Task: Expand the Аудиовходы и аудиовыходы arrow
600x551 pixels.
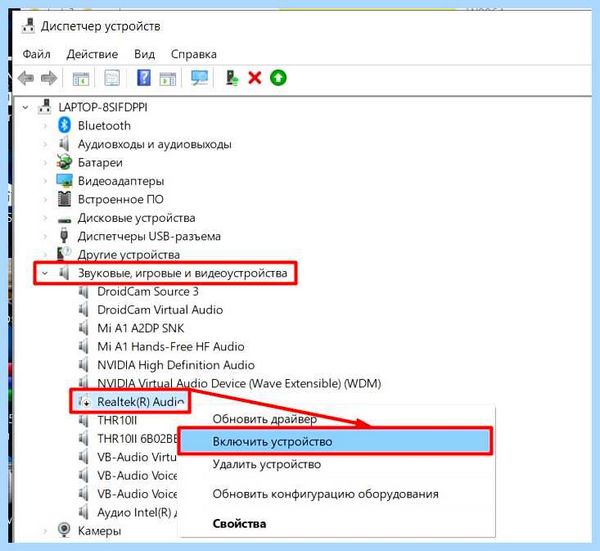Action: tap(45, 144)
